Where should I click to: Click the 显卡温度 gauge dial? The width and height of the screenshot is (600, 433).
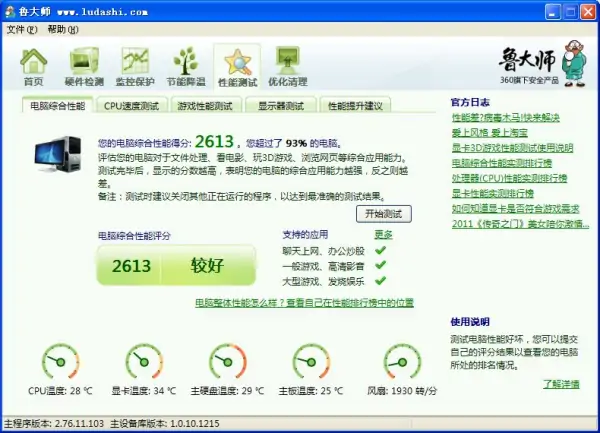point(144,361)
